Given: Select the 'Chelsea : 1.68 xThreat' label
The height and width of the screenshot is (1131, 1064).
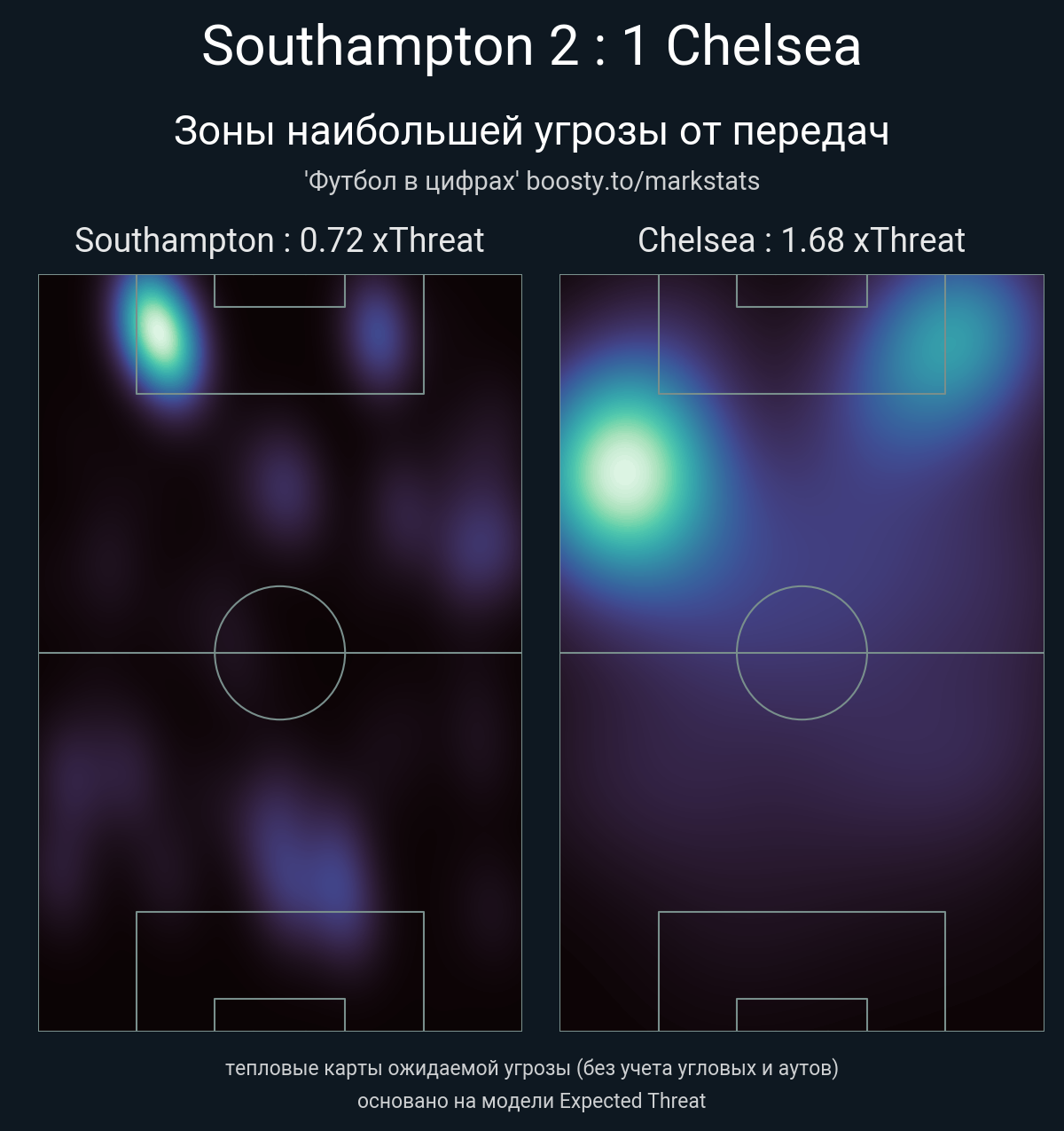Looking at the screenshot, I should (x=801, y=240).
